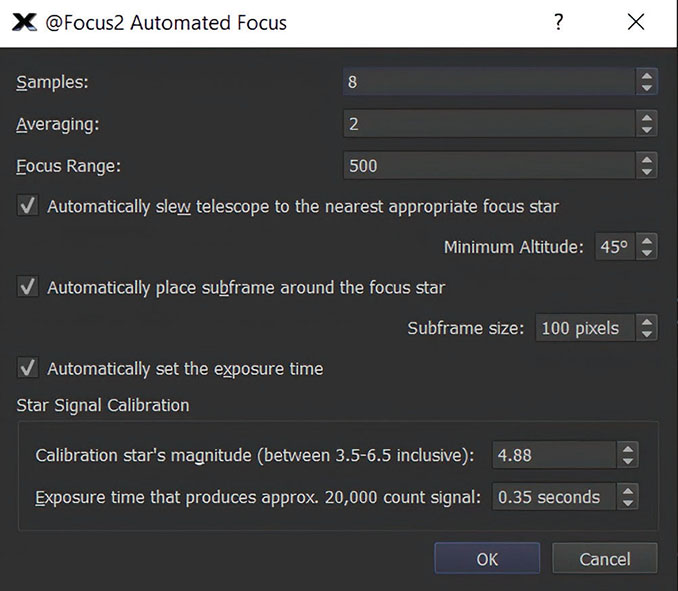
Task: Click the Calibration star's magnitude label
Action: click(255, 455)
